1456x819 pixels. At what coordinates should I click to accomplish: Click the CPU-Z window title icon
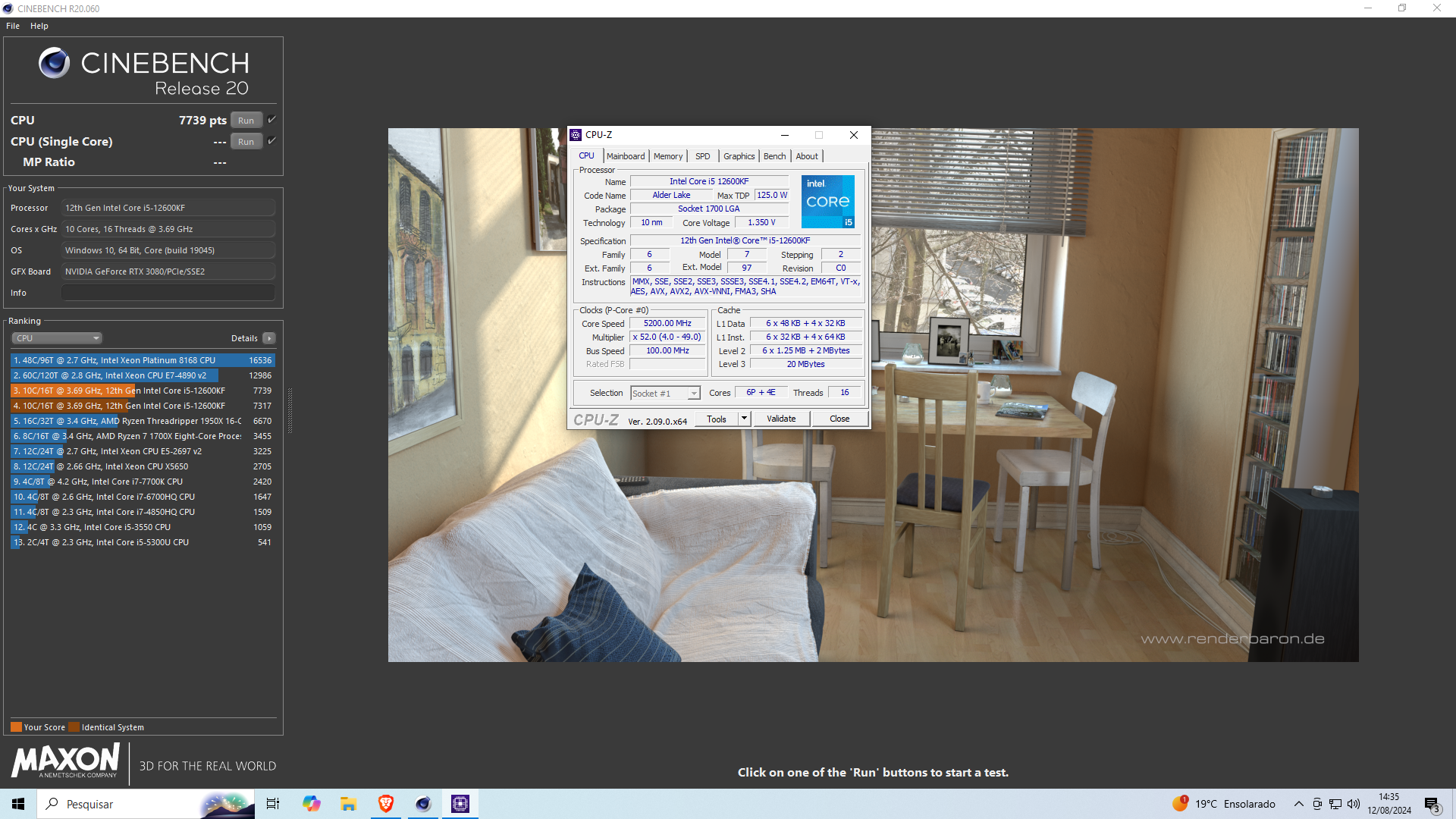click(x=576, y=135)
